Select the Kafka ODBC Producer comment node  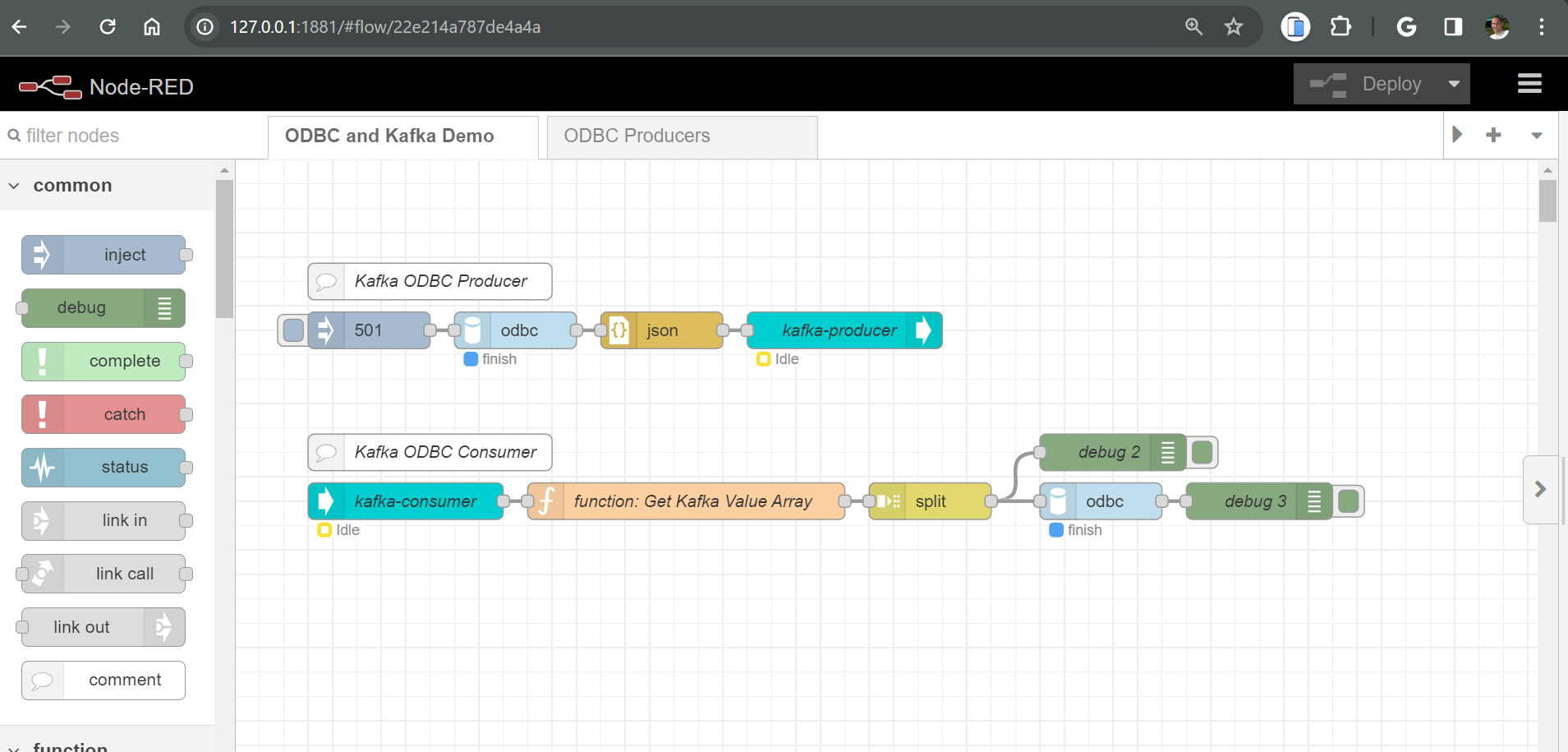pyautogui.click(x=430, y=281)
